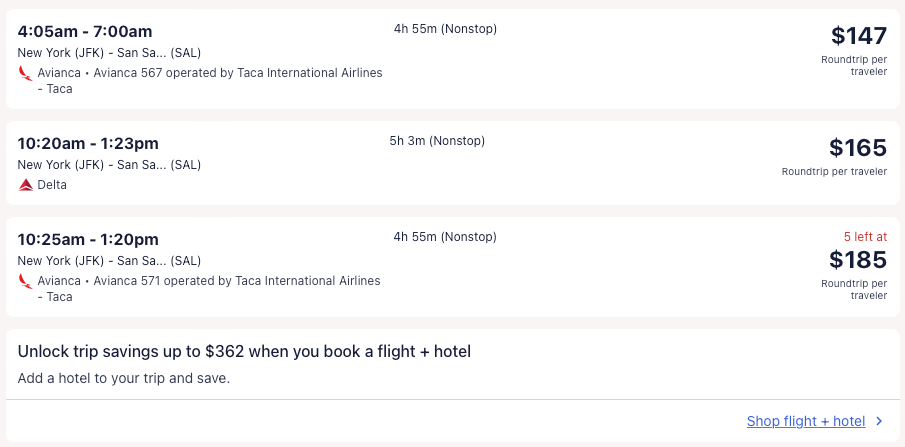Click 4h 55m Nonstop on first flight

click(x=445, y=29)
